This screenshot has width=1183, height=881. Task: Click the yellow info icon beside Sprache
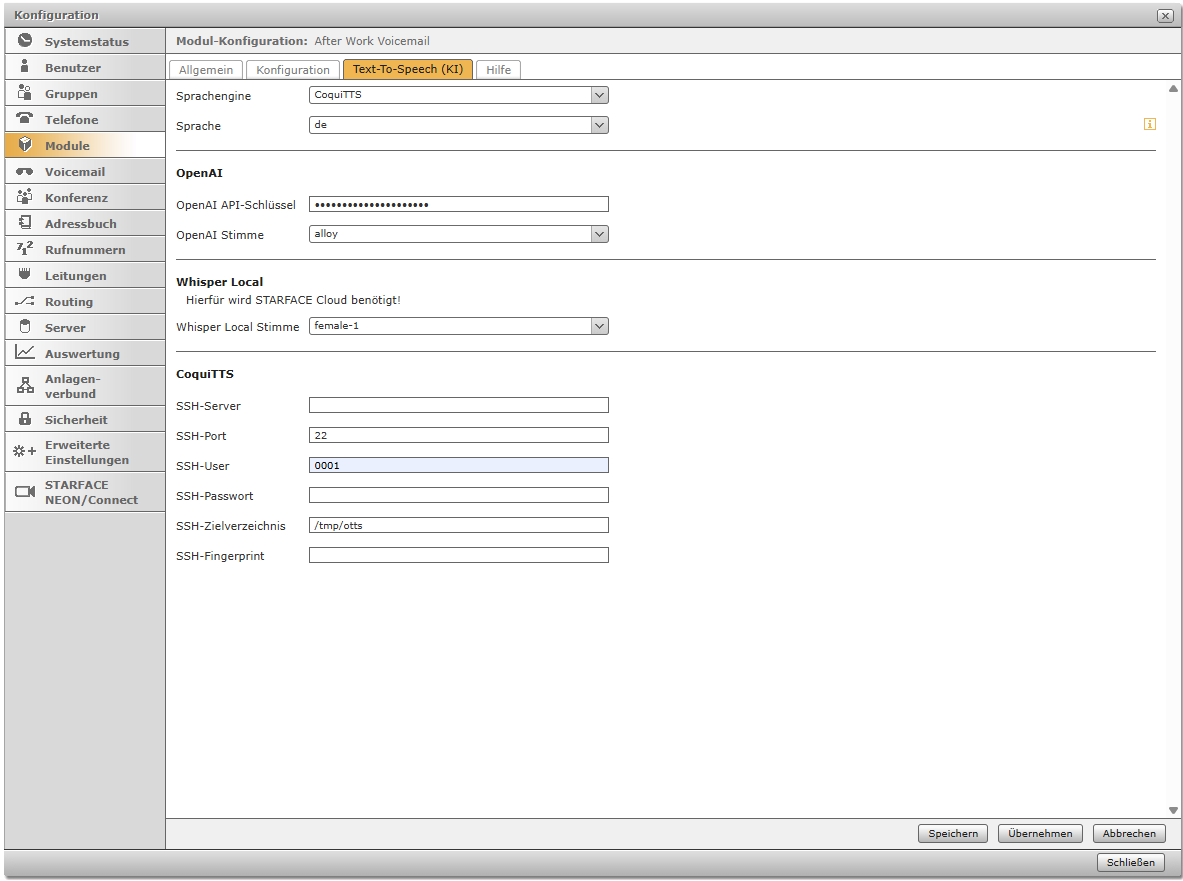pos(1149,125)
